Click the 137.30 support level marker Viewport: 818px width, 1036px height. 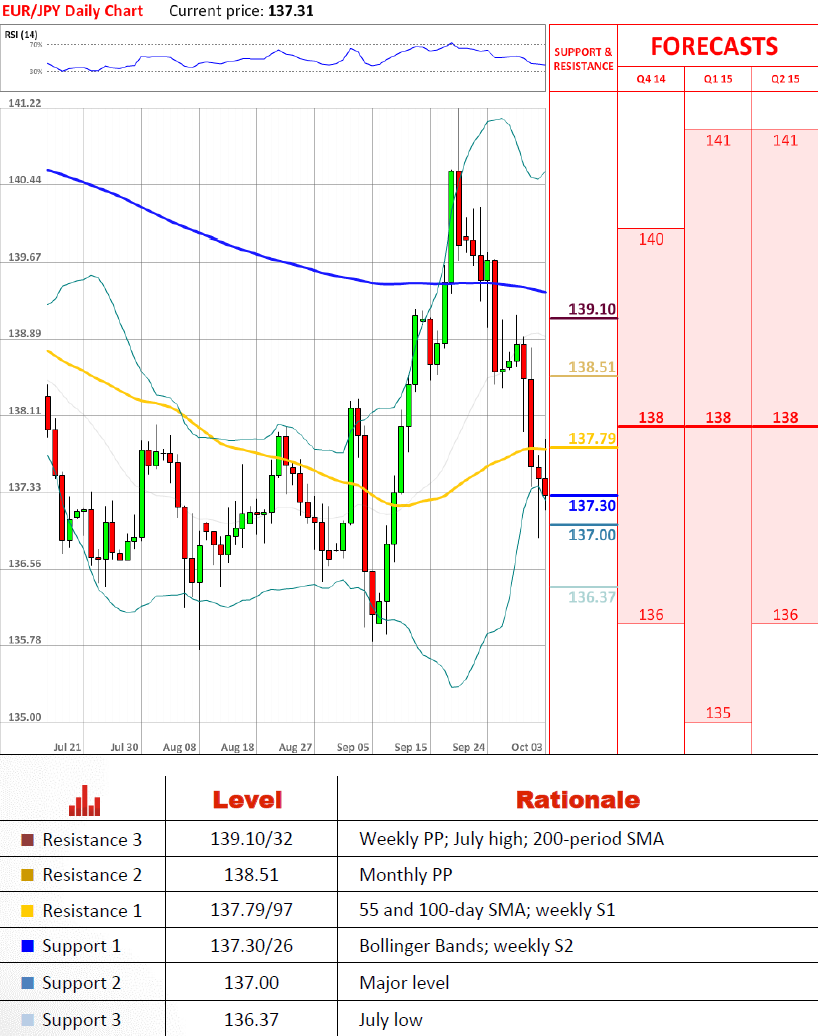pos(592,505)
